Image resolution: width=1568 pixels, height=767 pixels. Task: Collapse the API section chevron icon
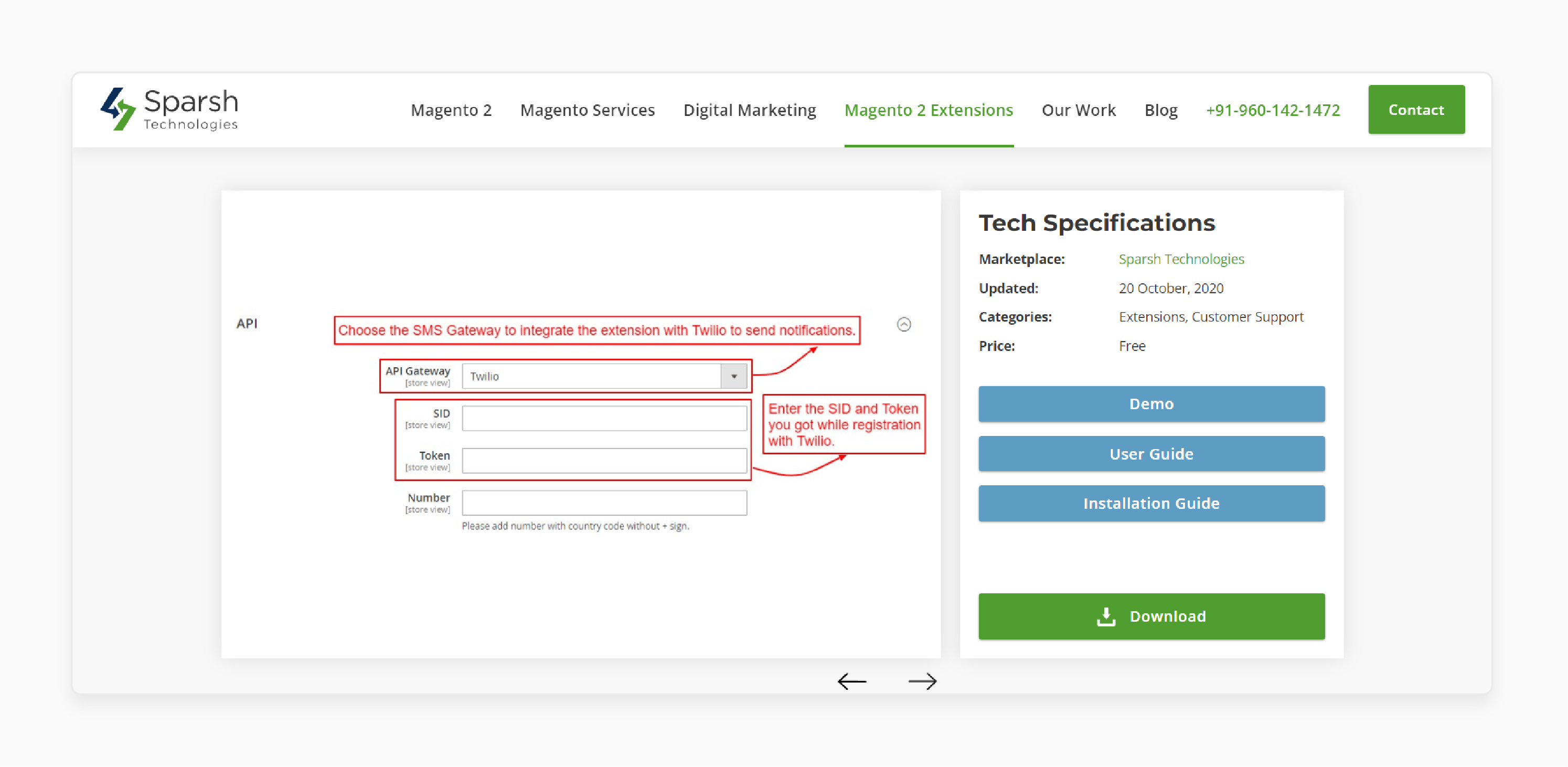(x=904, y=324)
